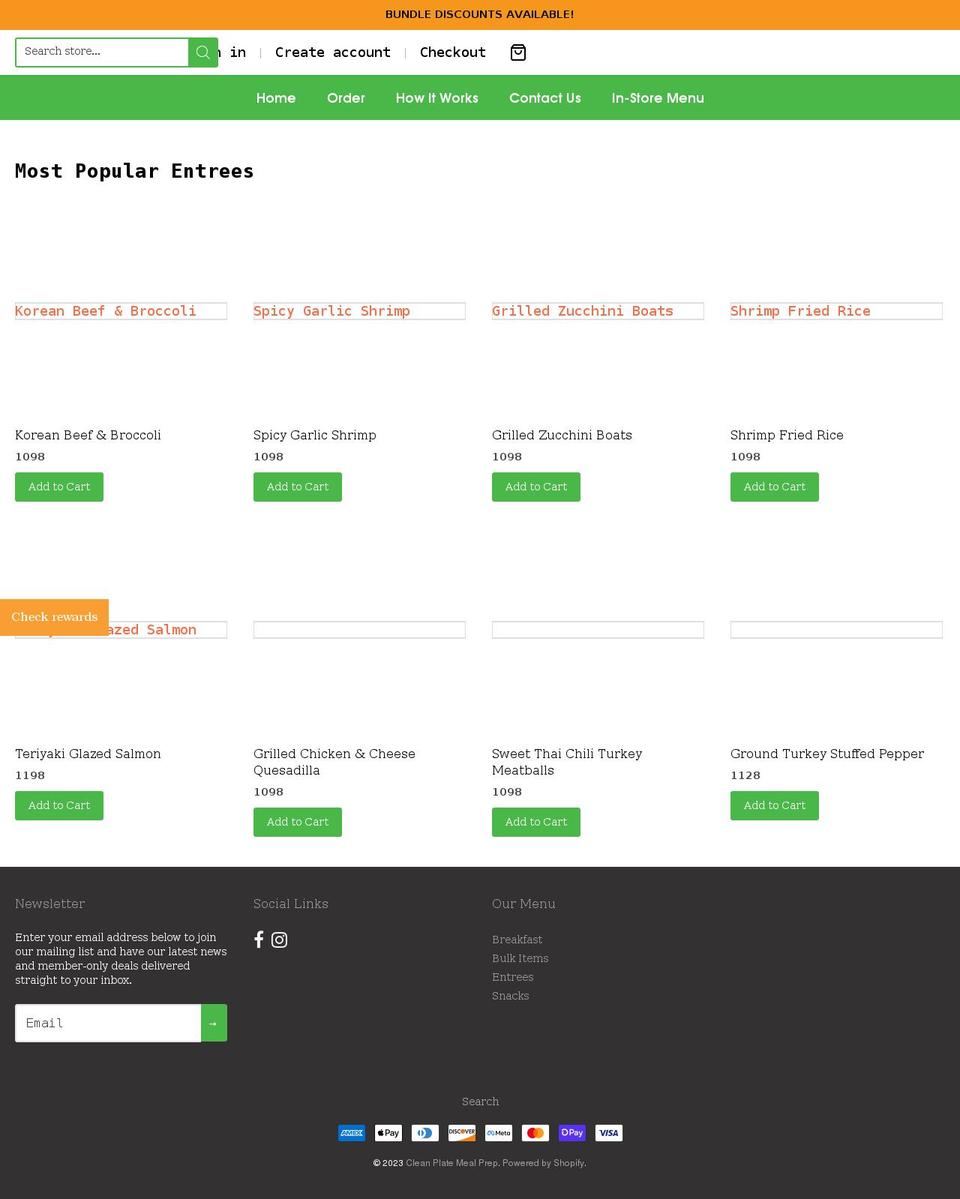Open the shopping bag cart icon
Viewport: 960px width, 1199px height.
pyautogui.click(x=518, y=52)
